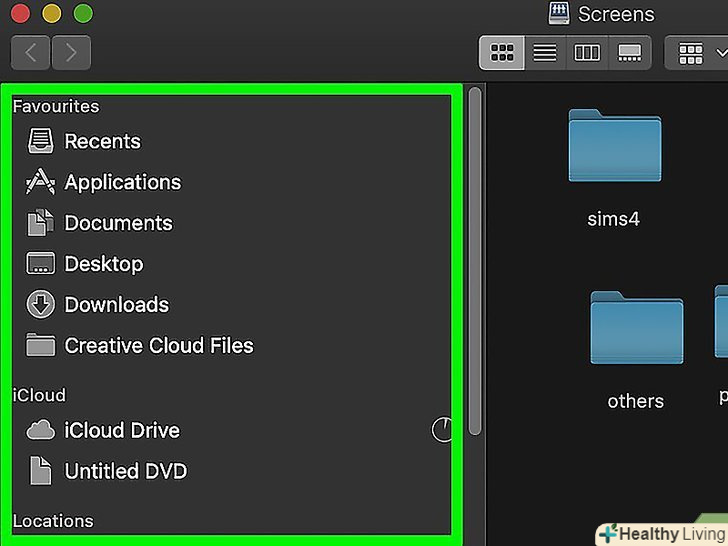Select the others folder
The height and width of the screenshot is (546, 728).
pyautogui.click(x=636, y=330)
